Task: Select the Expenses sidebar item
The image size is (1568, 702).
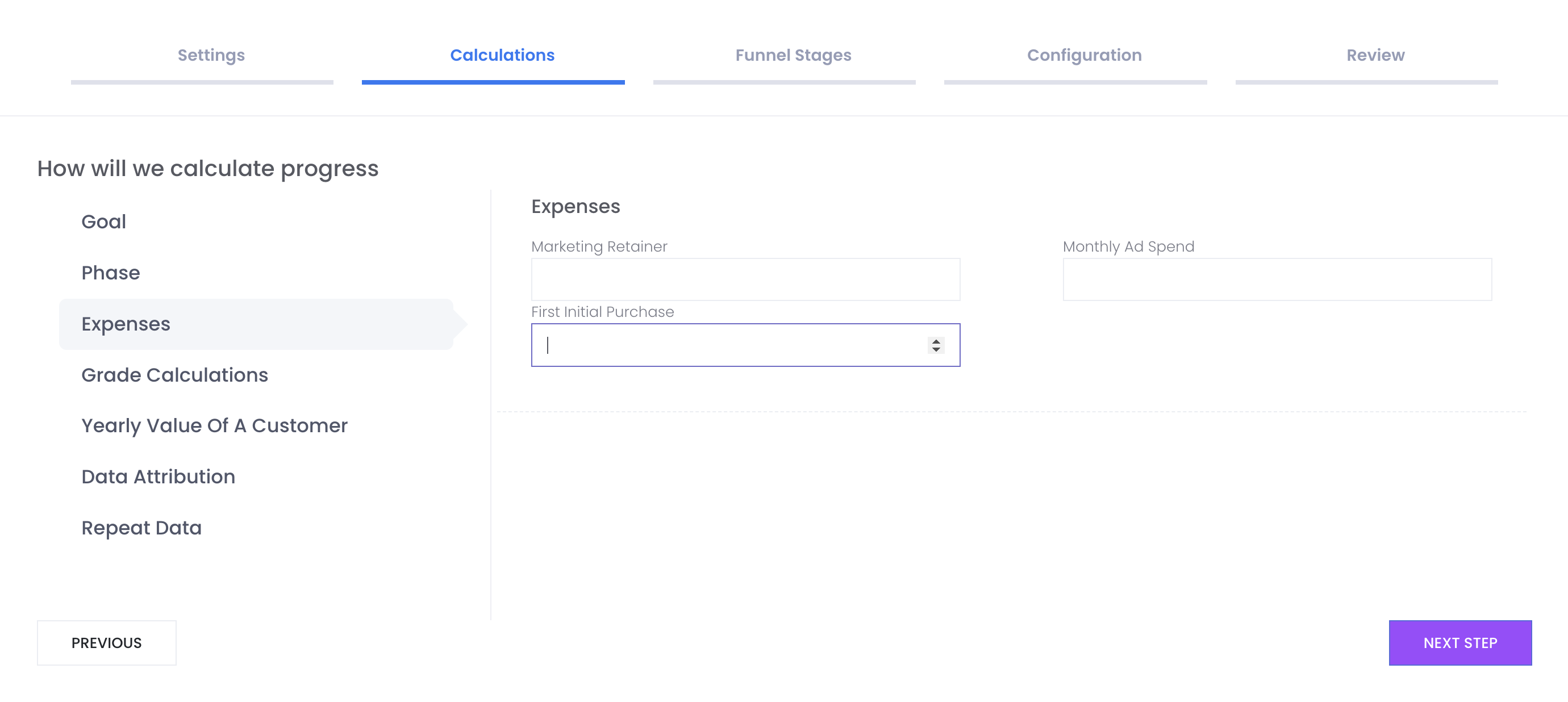Action: [126, 324]
